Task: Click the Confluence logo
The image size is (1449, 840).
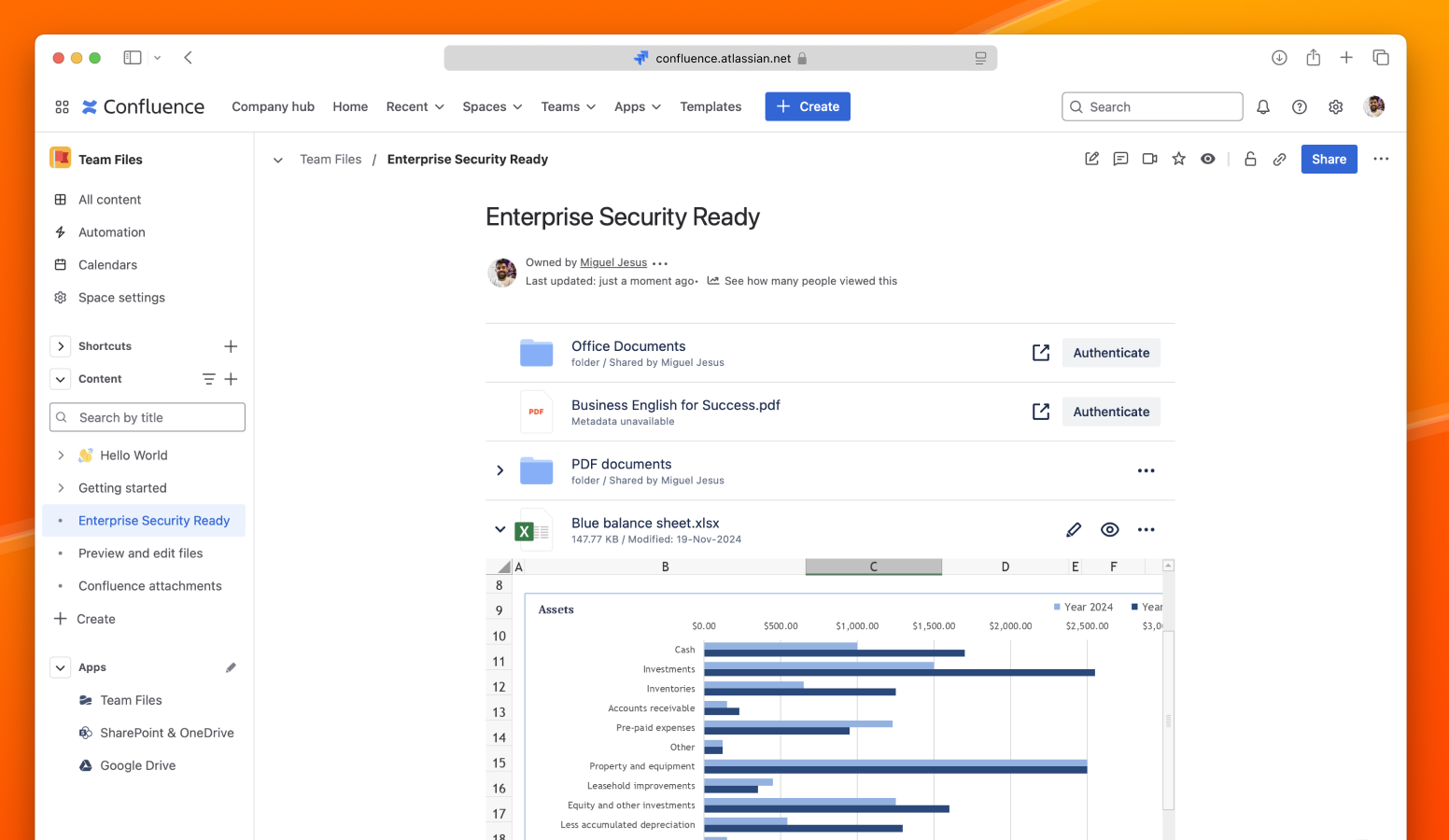Action: coord(143,106)
